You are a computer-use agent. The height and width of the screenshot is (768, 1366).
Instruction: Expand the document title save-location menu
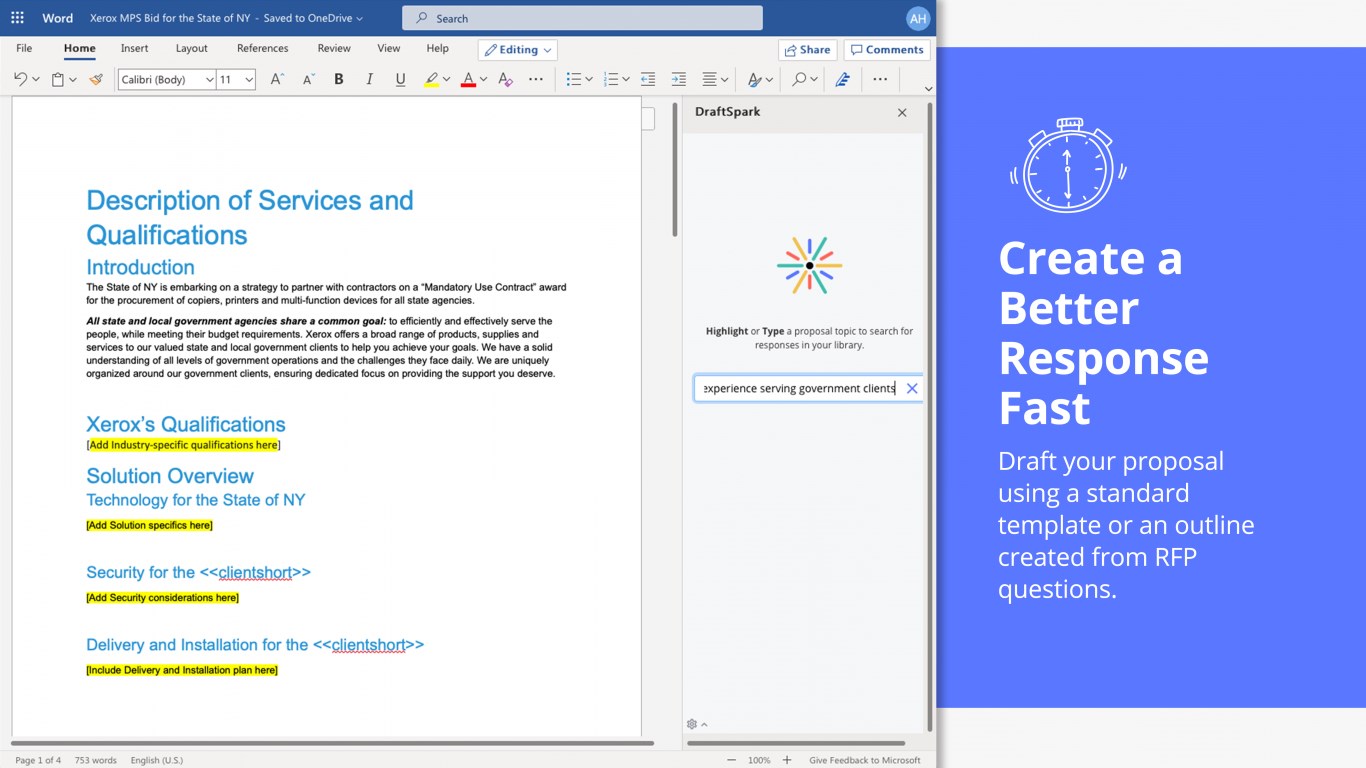pos(360,18)
